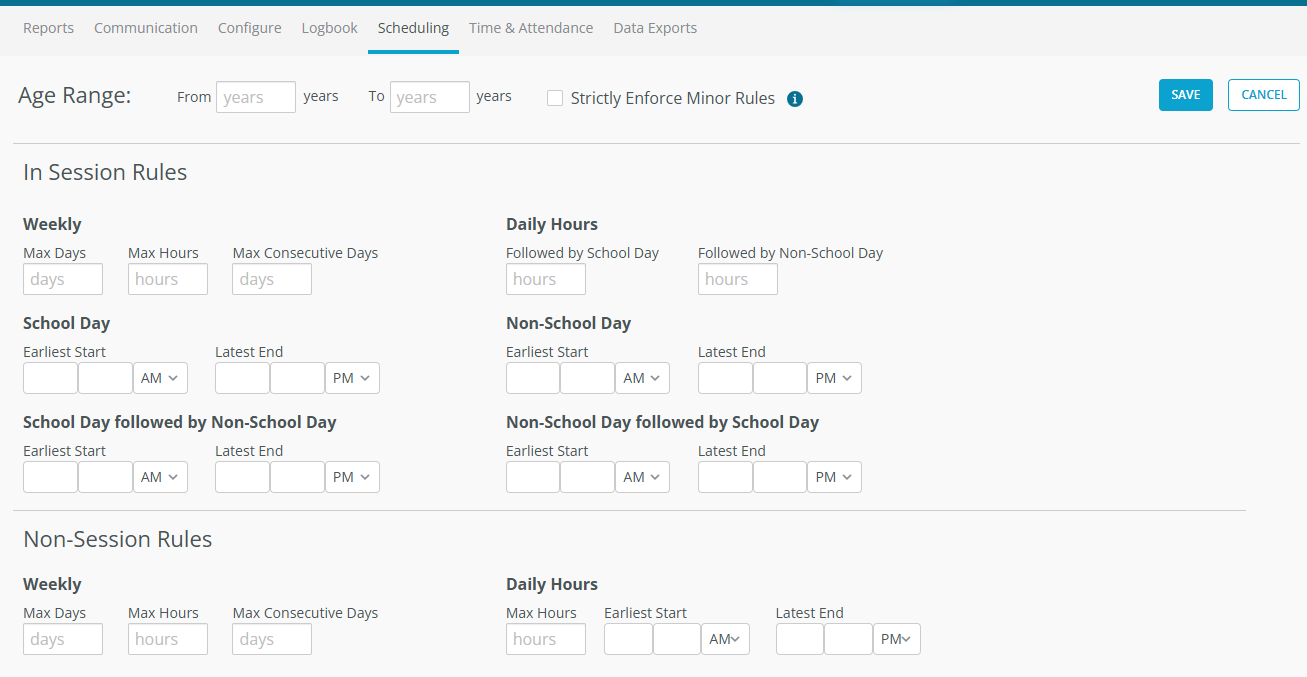
Task: Click the Age Range From years field
Action: (256, 97)
